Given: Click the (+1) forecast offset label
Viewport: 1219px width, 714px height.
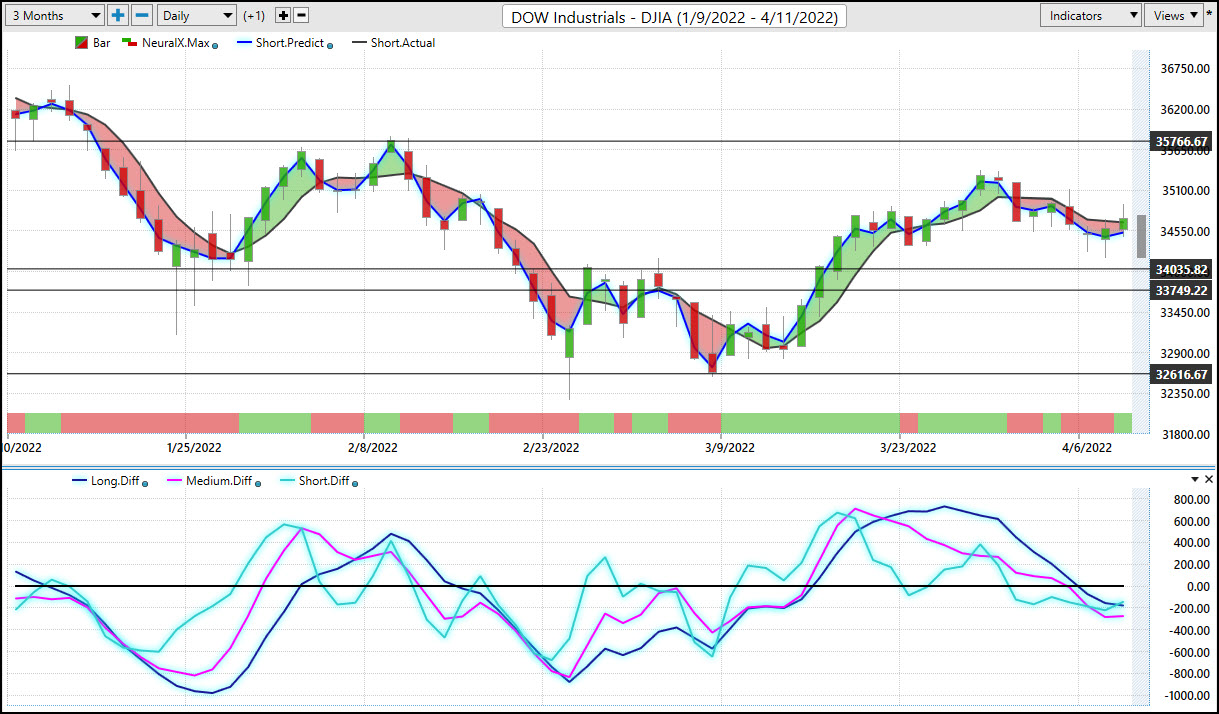Looking at the screenshot, I should click(254, 16).
